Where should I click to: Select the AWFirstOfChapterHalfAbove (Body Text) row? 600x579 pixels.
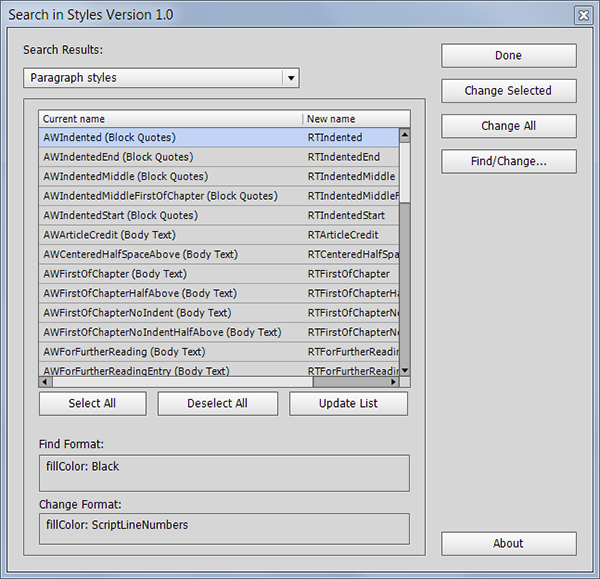pyautogui.click(x=219, y=294)
